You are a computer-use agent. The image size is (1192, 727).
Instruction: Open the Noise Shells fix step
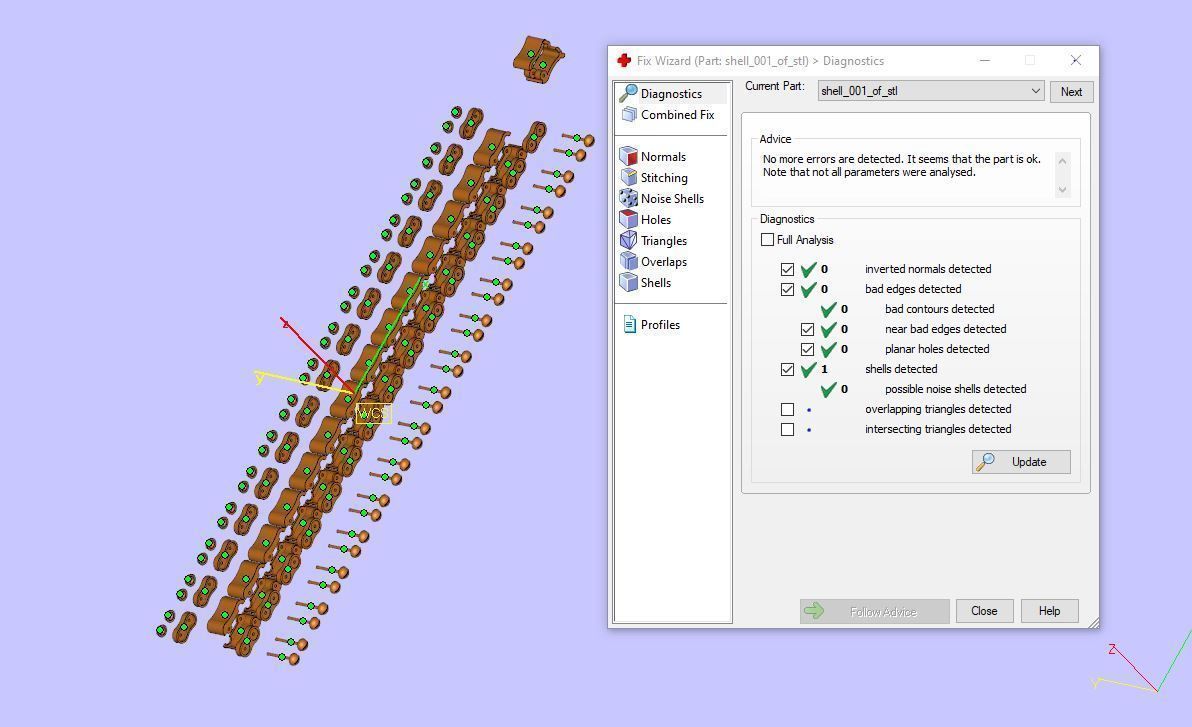click(x=672, y=198)
